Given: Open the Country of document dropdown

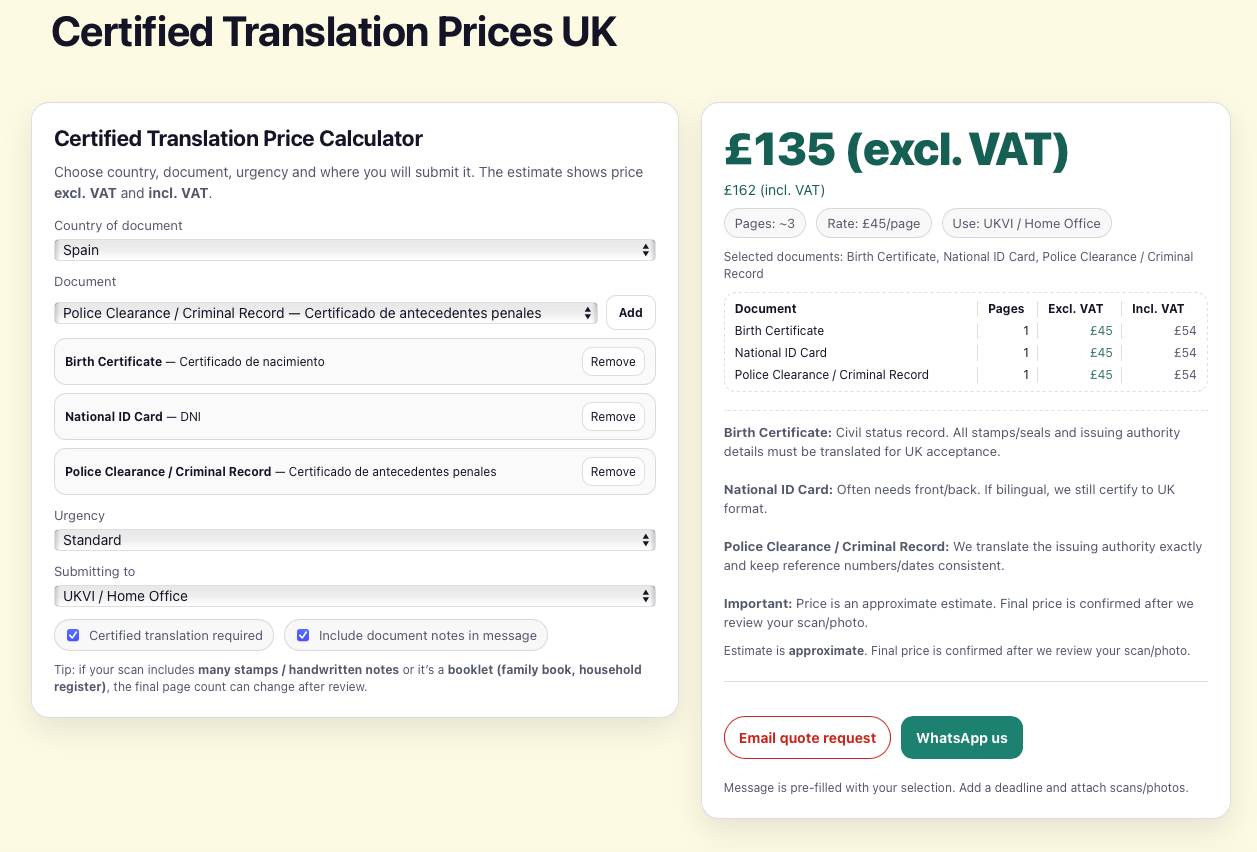Looking at the screenshot, I should tap(354, 250).
